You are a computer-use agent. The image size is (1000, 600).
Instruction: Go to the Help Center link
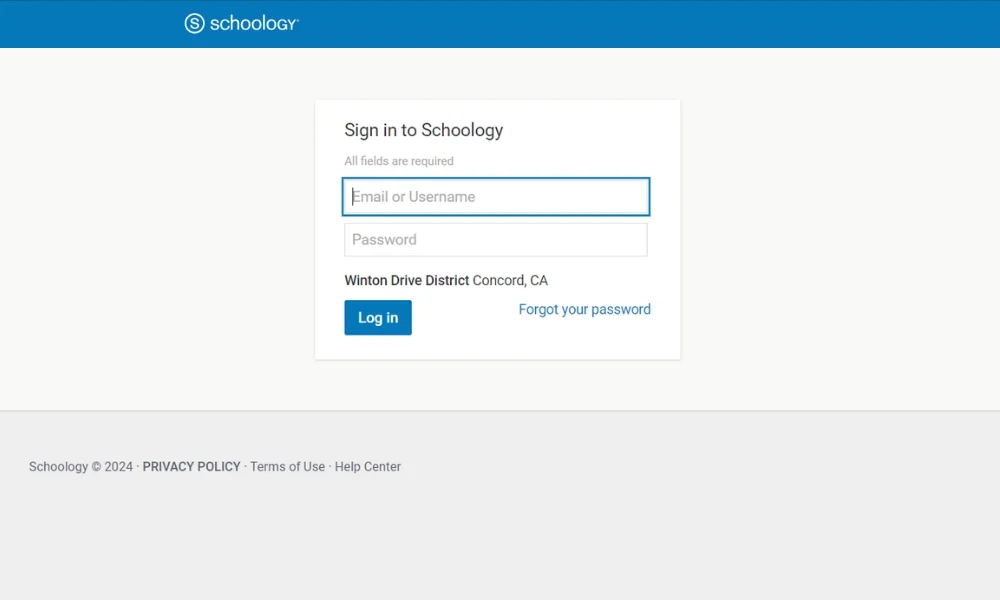pyautogui.click(x=368, y=467)
